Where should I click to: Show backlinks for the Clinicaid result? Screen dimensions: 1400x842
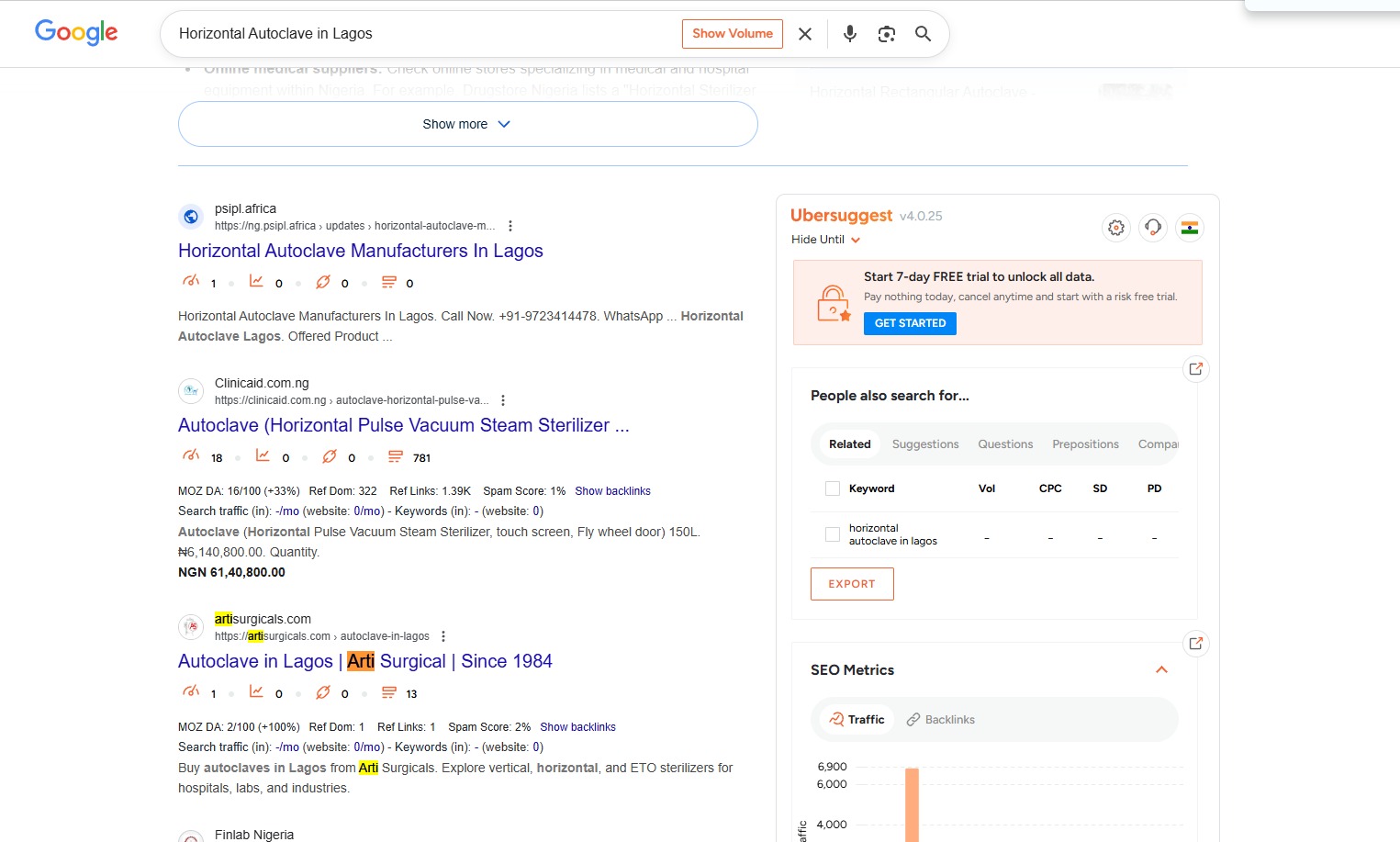tap(612, 491)
